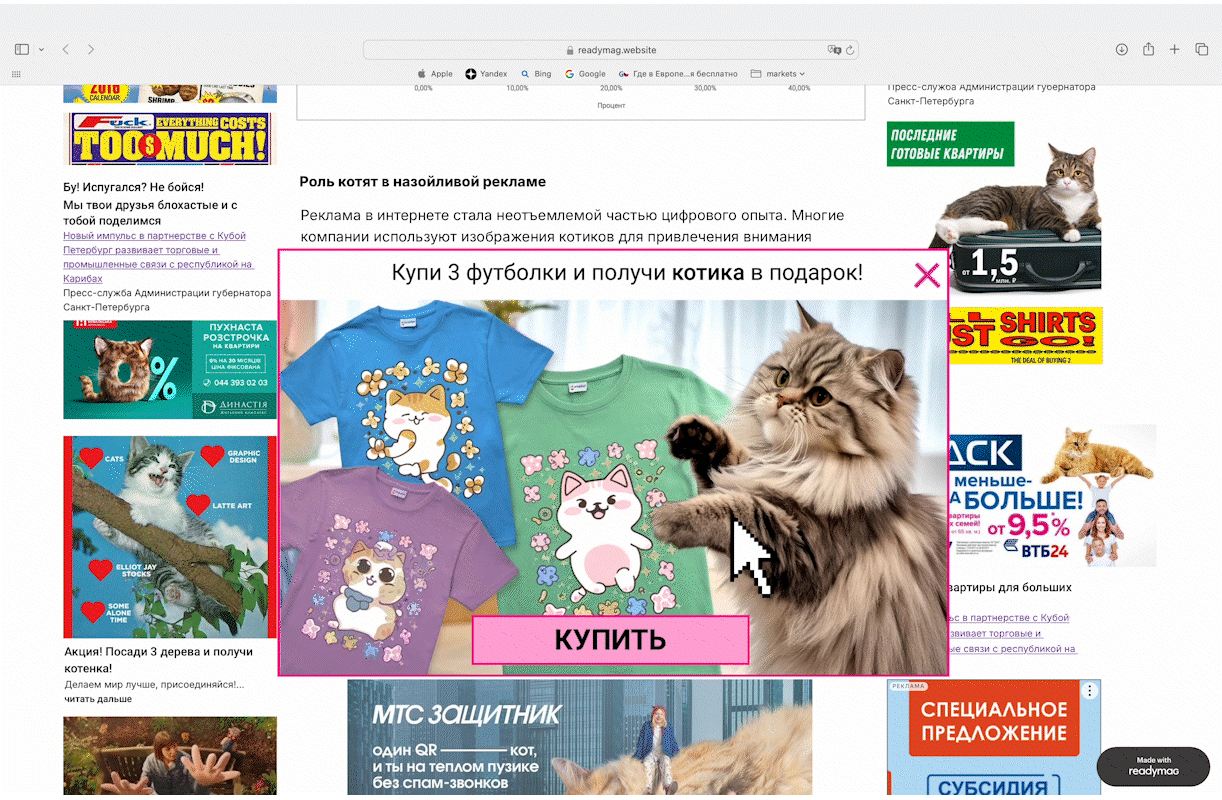Expand the markets bookmarks folder
This screenshot has height=800, width=1222.
(x=777, y=74)
